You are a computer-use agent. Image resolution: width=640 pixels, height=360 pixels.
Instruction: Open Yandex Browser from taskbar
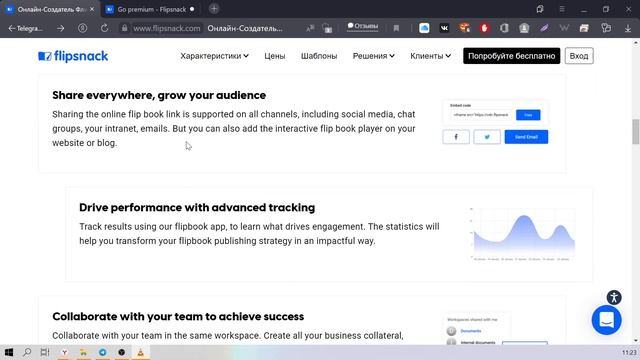(64, 352)
